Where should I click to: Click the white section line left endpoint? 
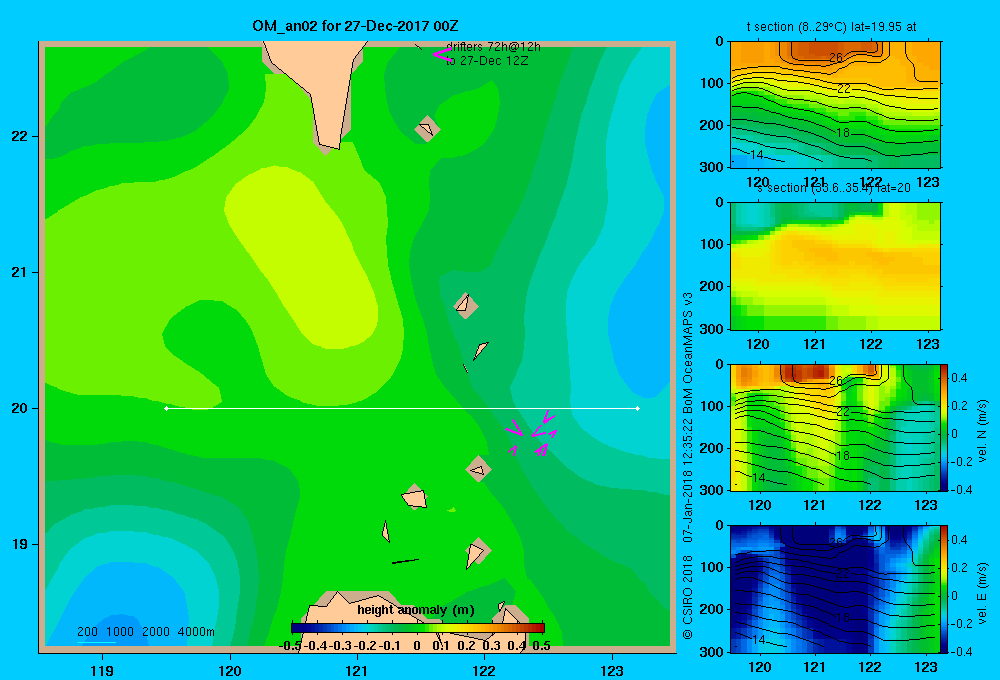click(166, 408)
